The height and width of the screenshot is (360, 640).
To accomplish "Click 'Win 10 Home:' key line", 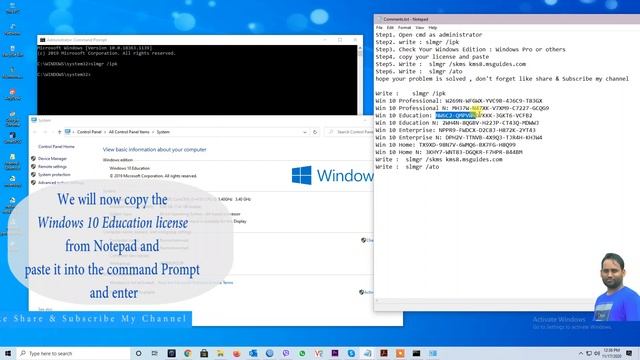I will (445, 145).
